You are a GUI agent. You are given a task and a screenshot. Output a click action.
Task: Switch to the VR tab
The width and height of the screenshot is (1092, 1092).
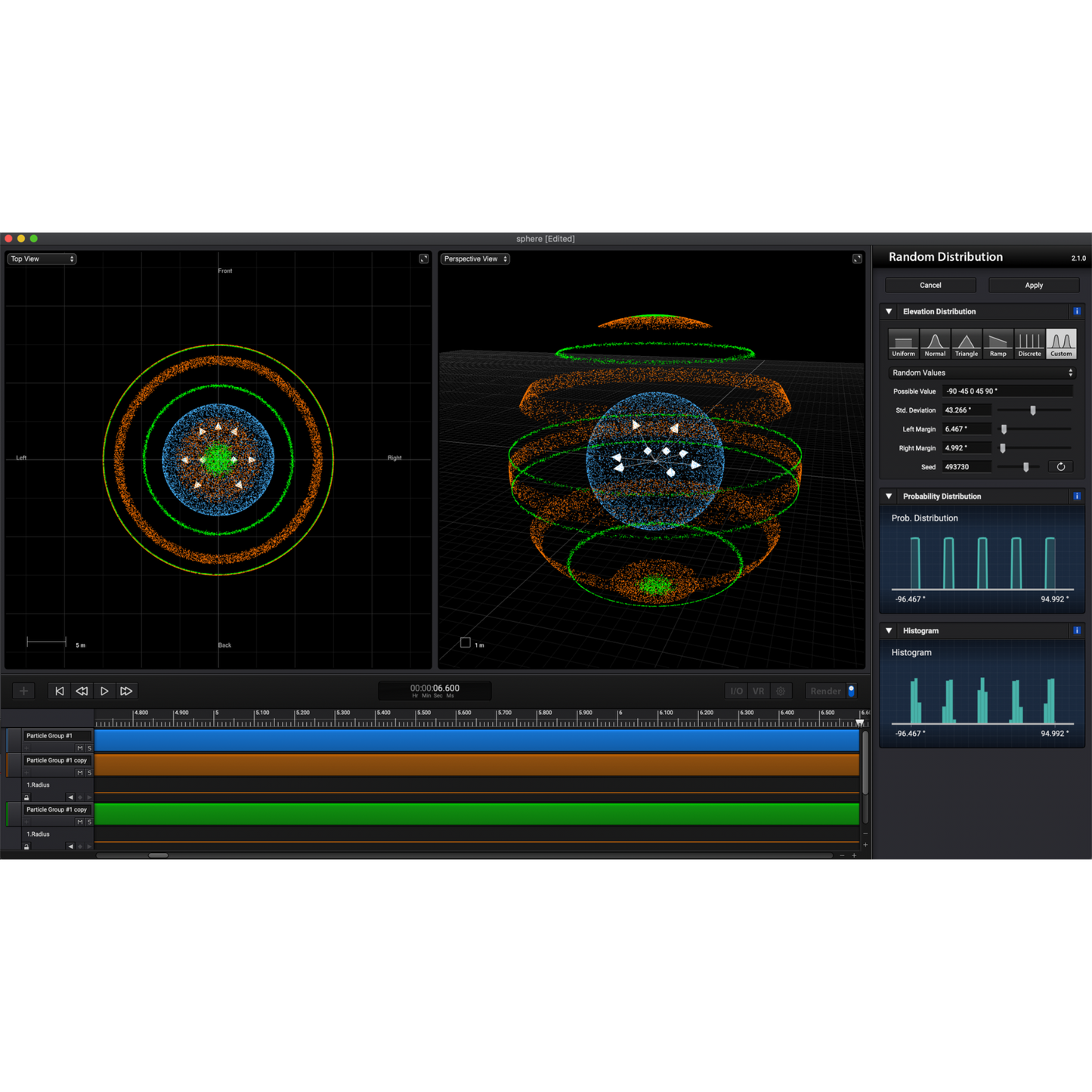pyautogui.click(x=758, y=691)
